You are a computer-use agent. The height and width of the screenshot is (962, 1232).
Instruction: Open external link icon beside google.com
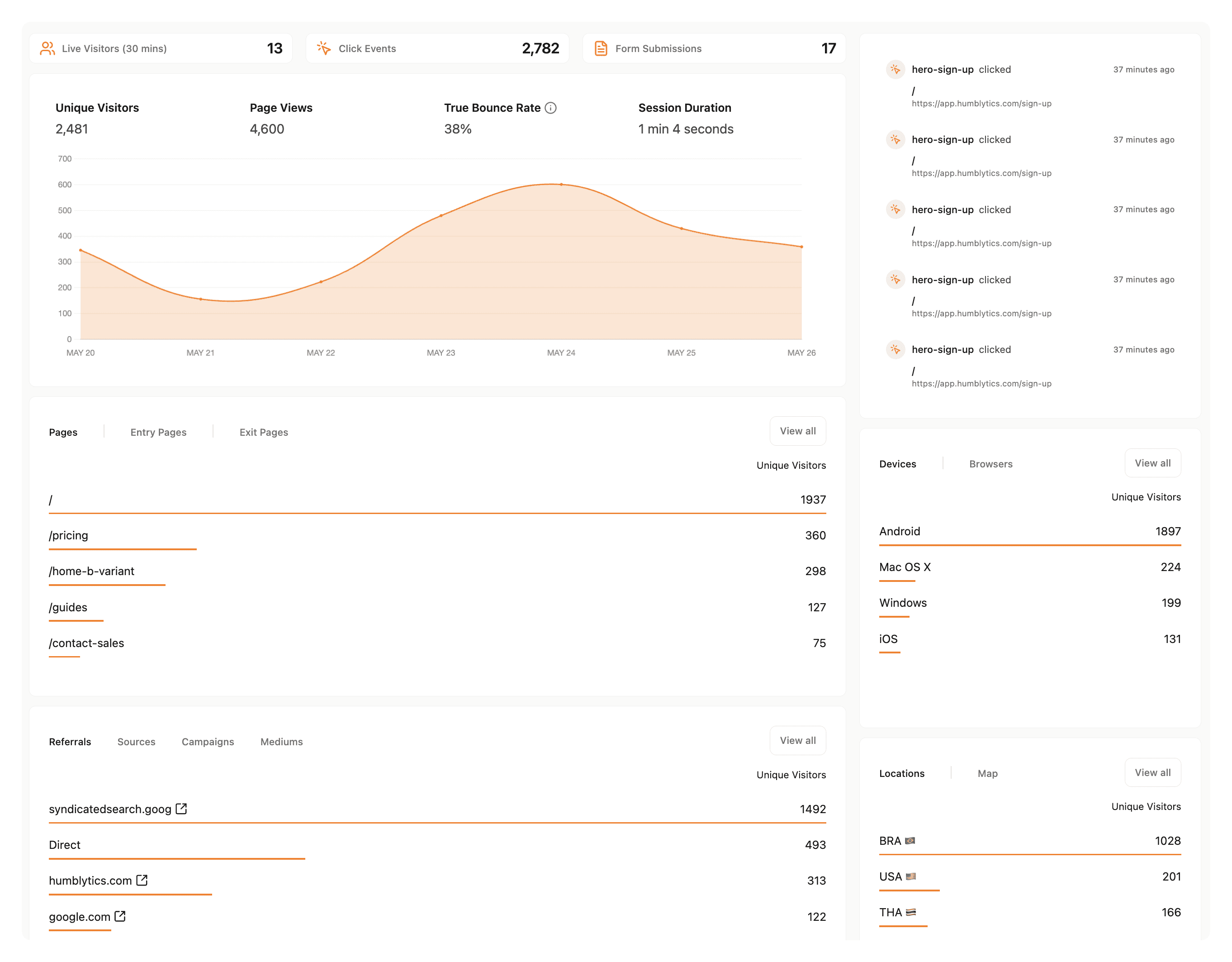tap(120, 916)
